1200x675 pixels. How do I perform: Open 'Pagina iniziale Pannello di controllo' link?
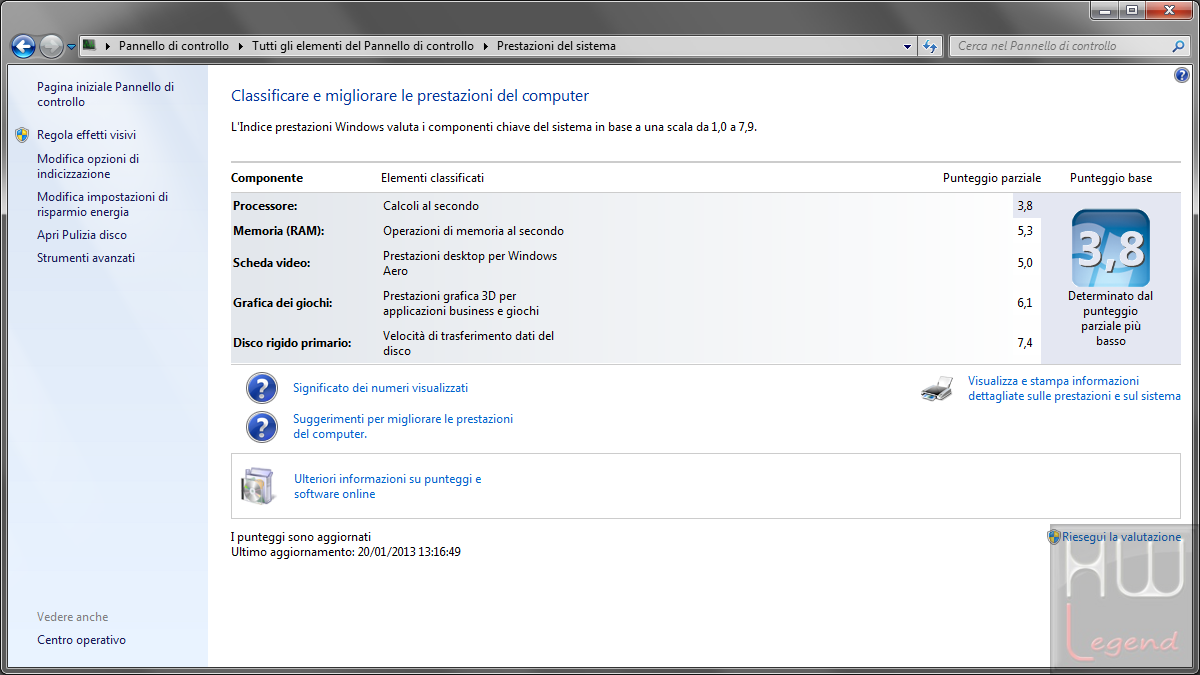coord(105,94)
